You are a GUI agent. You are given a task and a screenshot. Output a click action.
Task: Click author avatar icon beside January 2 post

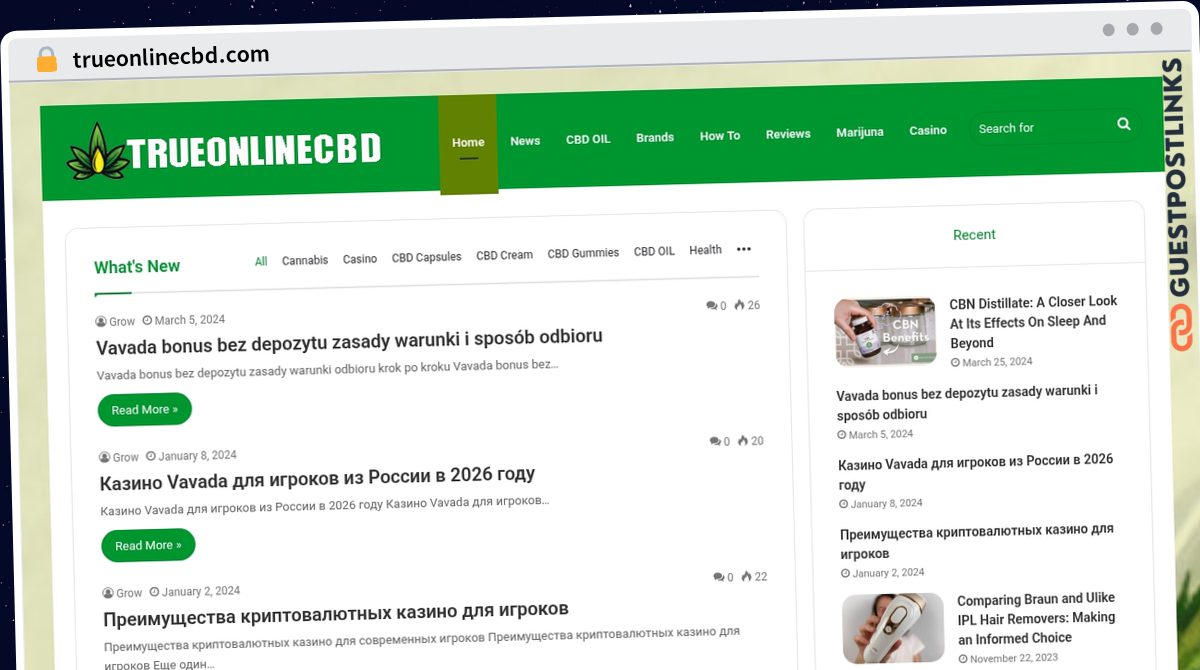[109, 593]
